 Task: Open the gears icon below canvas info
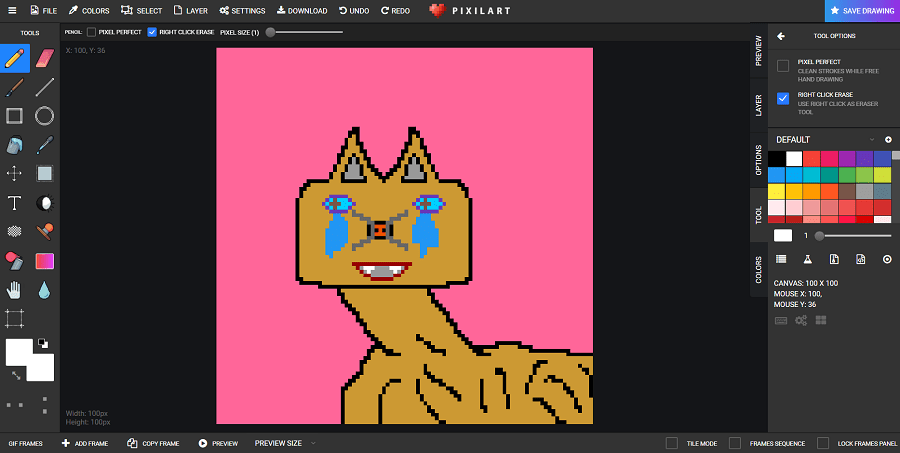[x=801, y=320]
